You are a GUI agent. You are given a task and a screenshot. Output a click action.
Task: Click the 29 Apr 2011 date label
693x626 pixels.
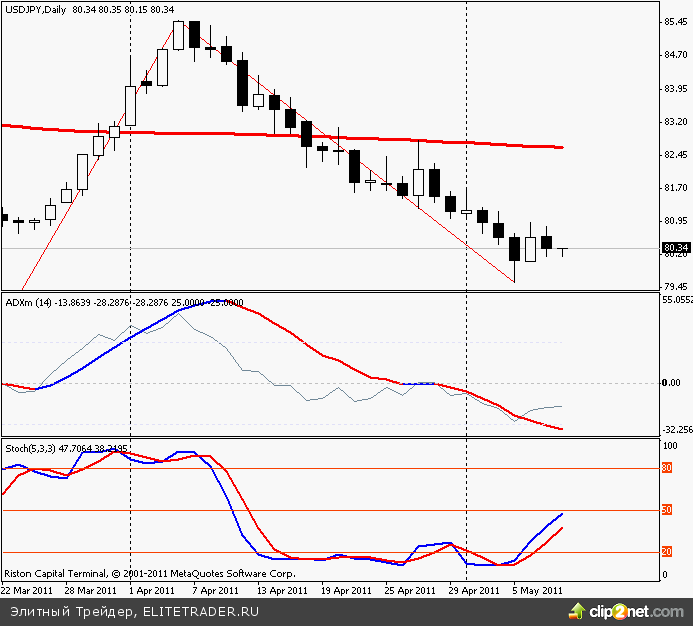(474, 590)
